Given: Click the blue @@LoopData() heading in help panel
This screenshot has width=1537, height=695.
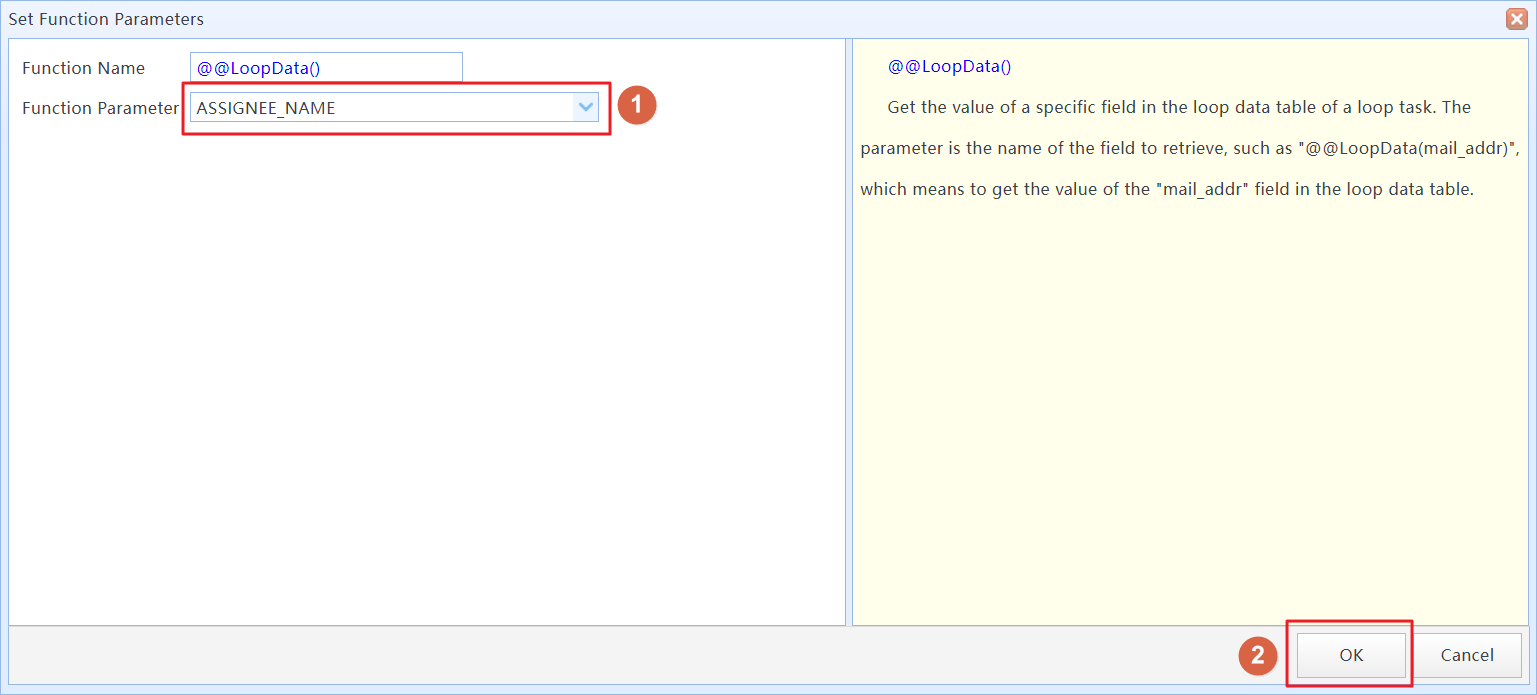Looking at the screenshot, I should (x=949, y=67).
